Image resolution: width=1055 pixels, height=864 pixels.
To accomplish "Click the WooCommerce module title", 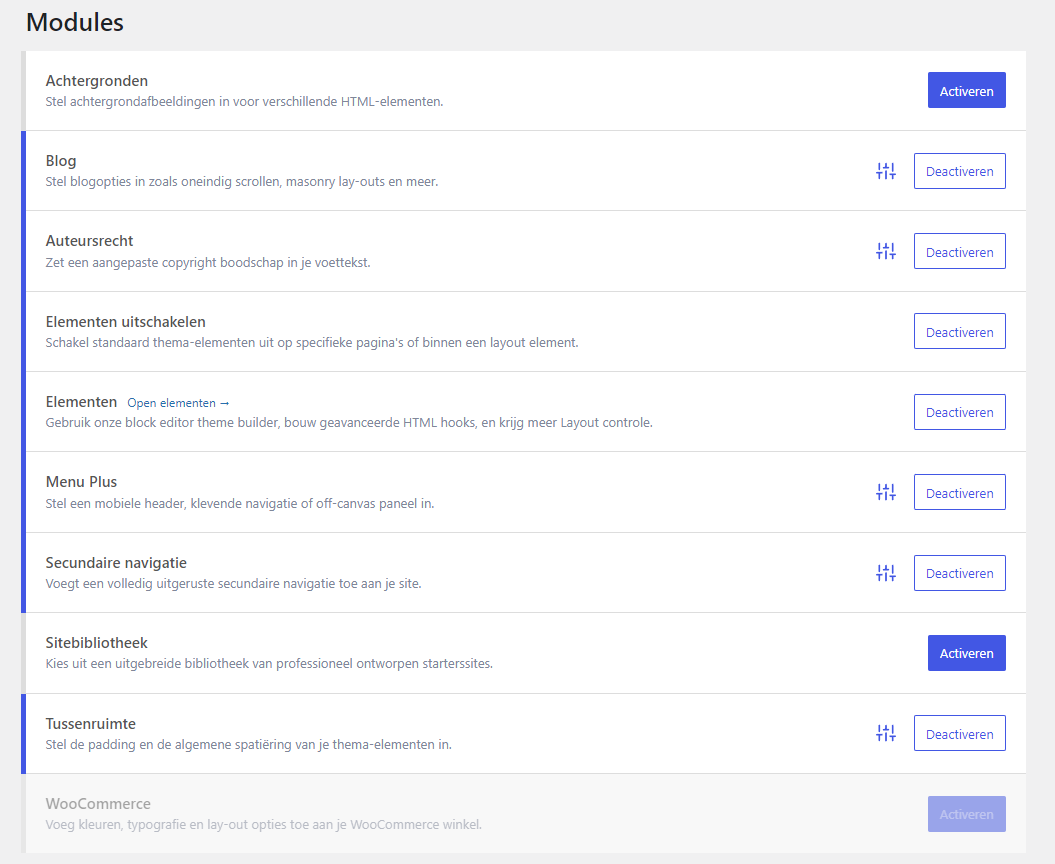I will 98,804.
